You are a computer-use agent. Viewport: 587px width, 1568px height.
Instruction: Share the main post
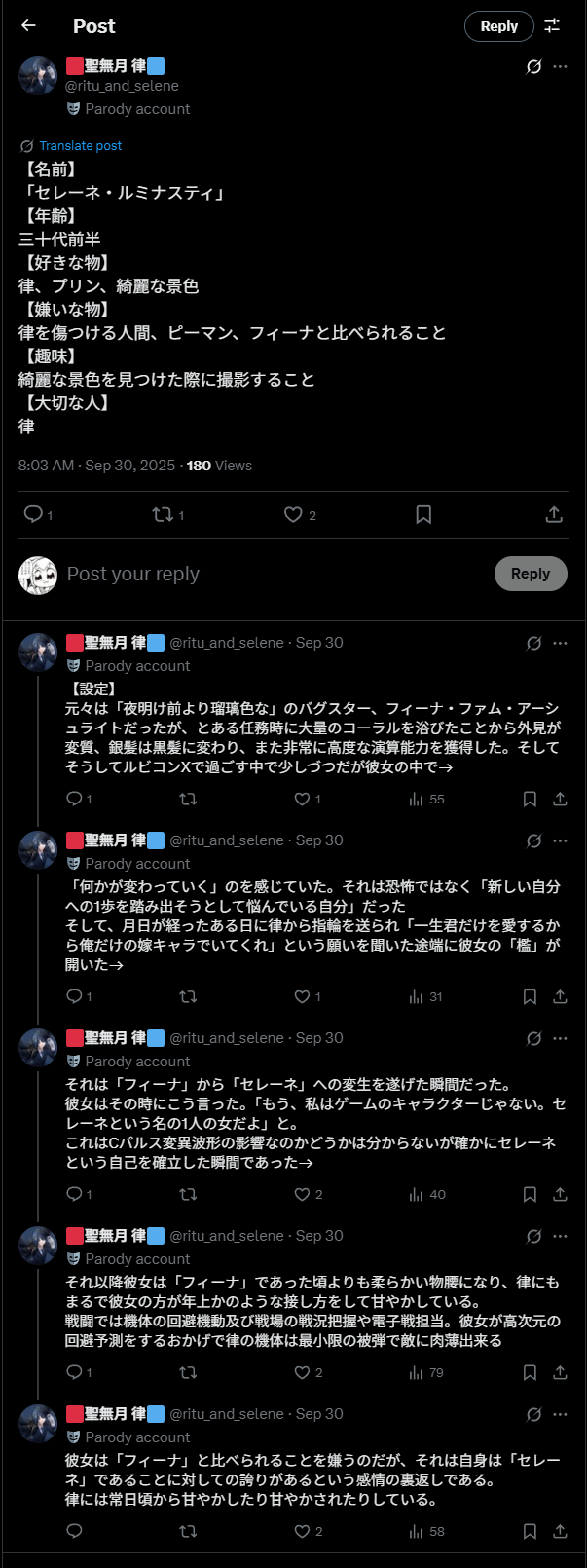pyautogui.click(x=554, y=514)
